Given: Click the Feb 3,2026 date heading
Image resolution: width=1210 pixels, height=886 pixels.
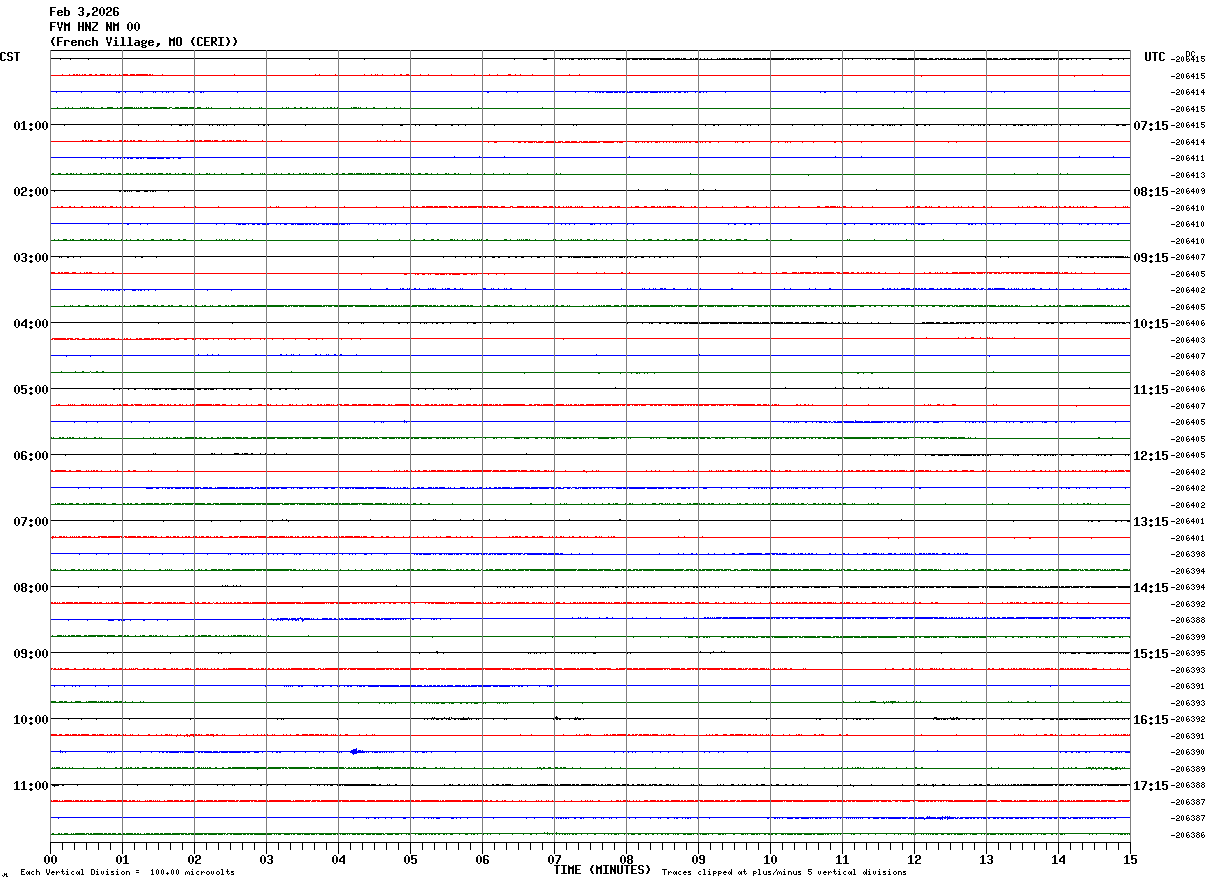Looking at the screenshot, I should pos(84,12).
